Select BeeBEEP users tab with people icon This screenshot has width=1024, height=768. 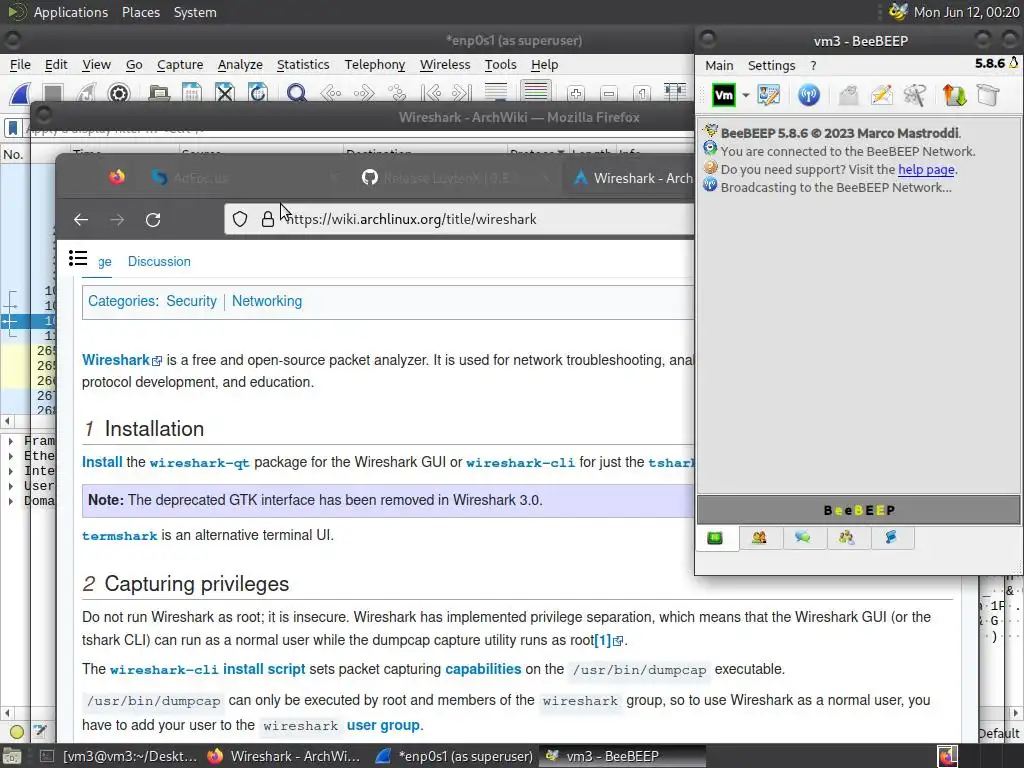(x=759, y=538)
